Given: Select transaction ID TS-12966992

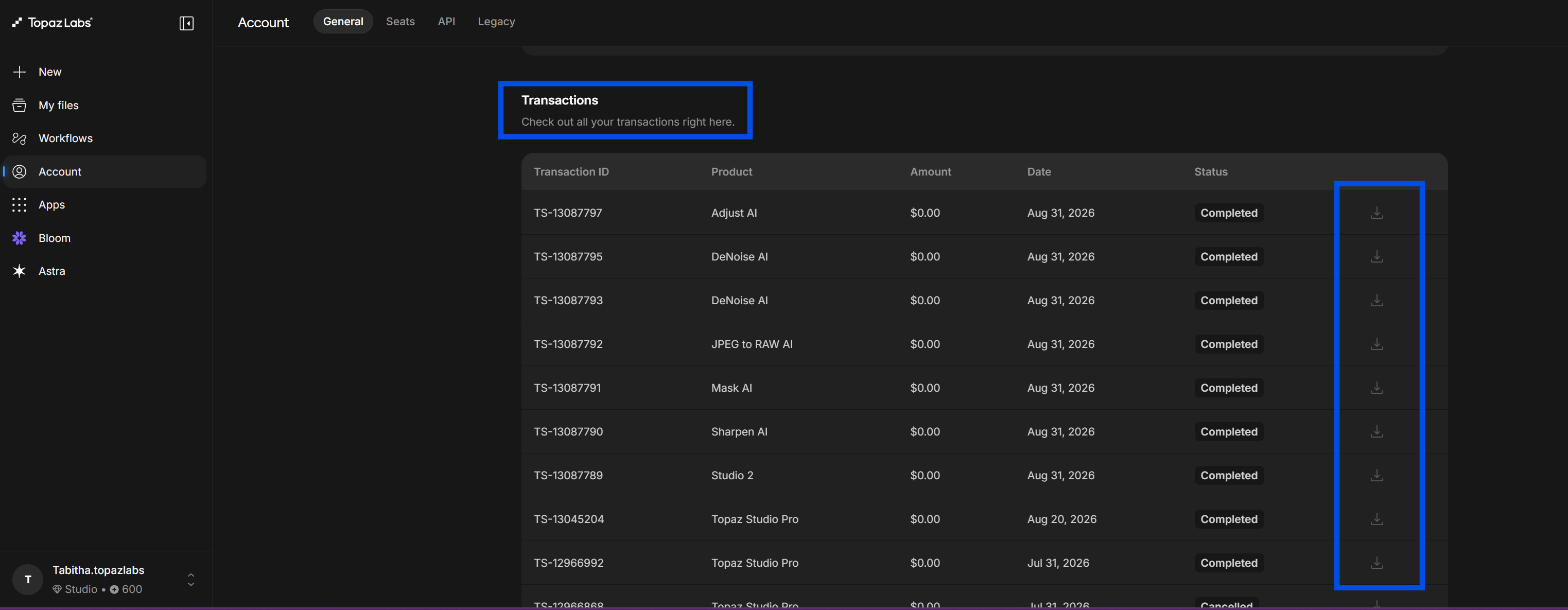Looking at the screenshot, I should click(568, 564).
